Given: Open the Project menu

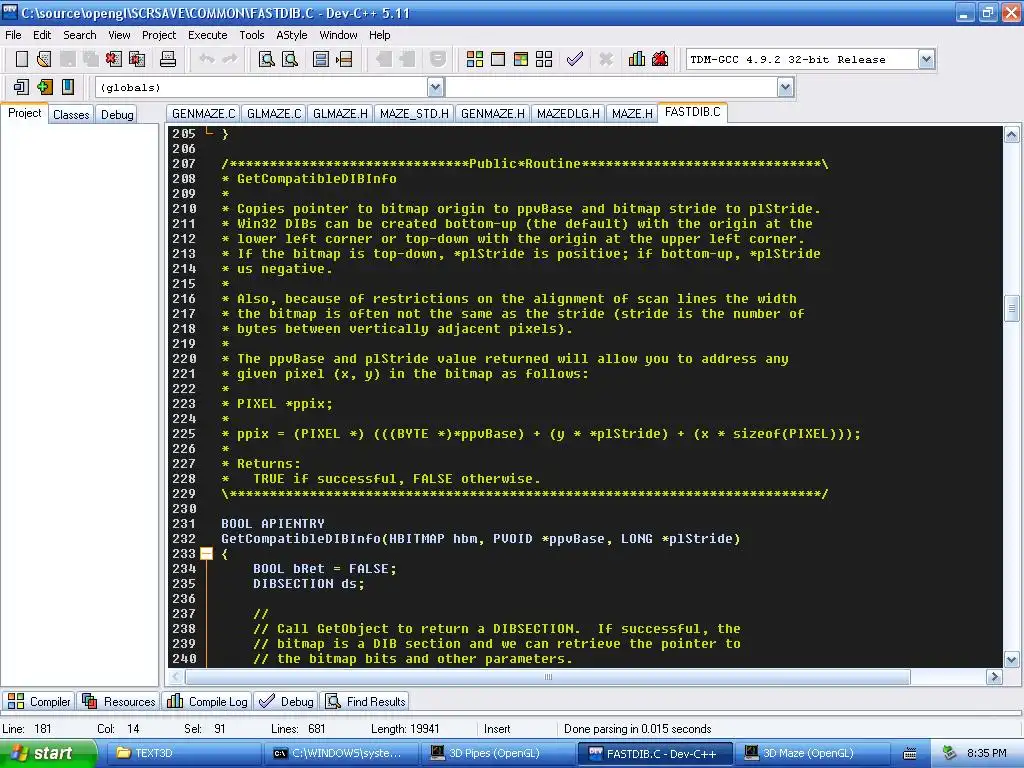Looking at the screenshot, I should 159,35.
